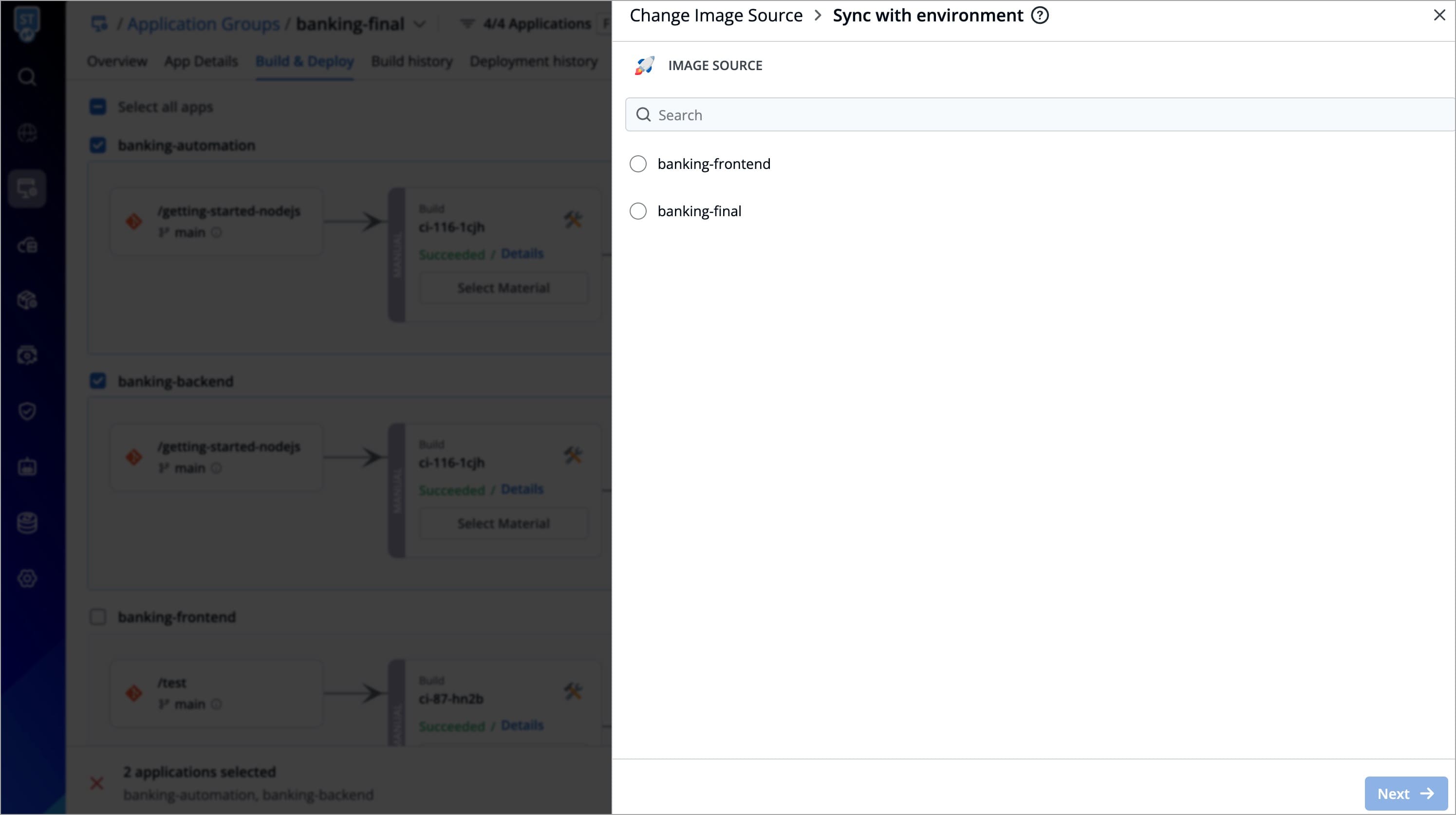Switch to the Build history tab
The width and height of the screenshot is (1456, 815).
tap(411, 61)
